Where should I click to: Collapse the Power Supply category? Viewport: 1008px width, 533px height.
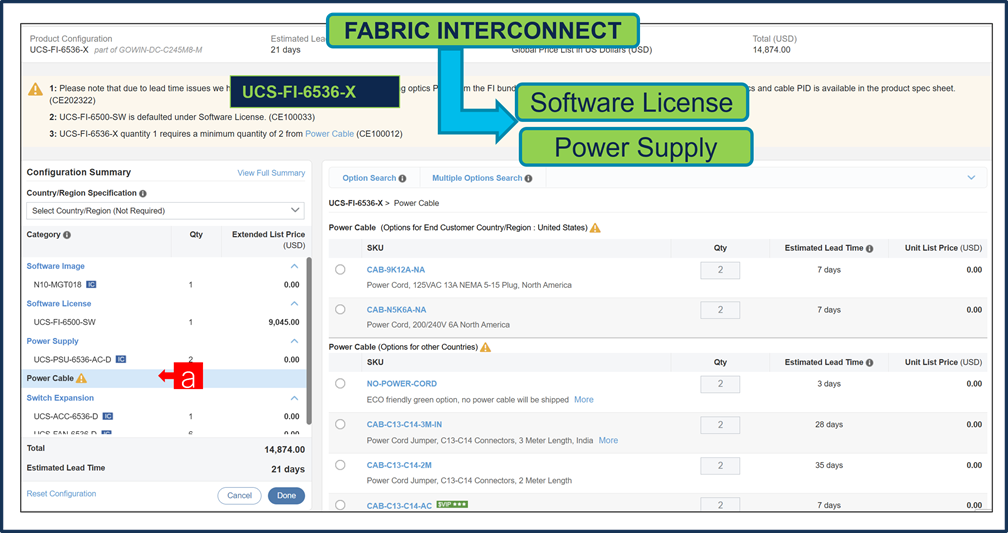294,341
